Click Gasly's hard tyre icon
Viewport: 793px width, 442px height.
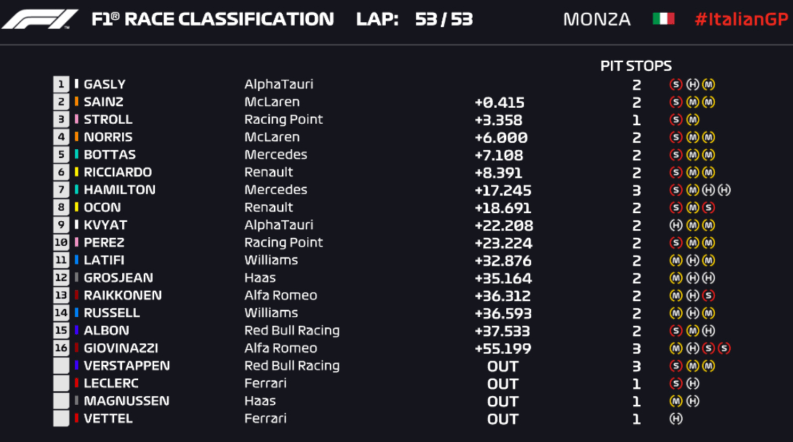pos(692,85)
